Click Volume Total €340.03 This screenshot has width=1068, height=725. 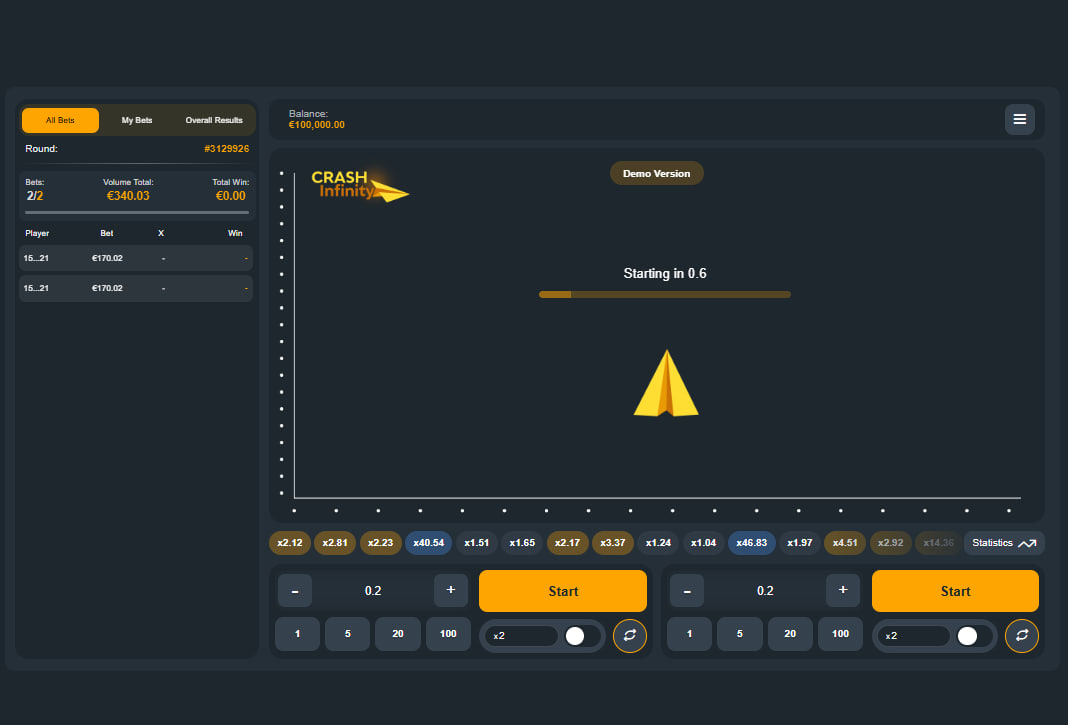[x=128, y=196]
